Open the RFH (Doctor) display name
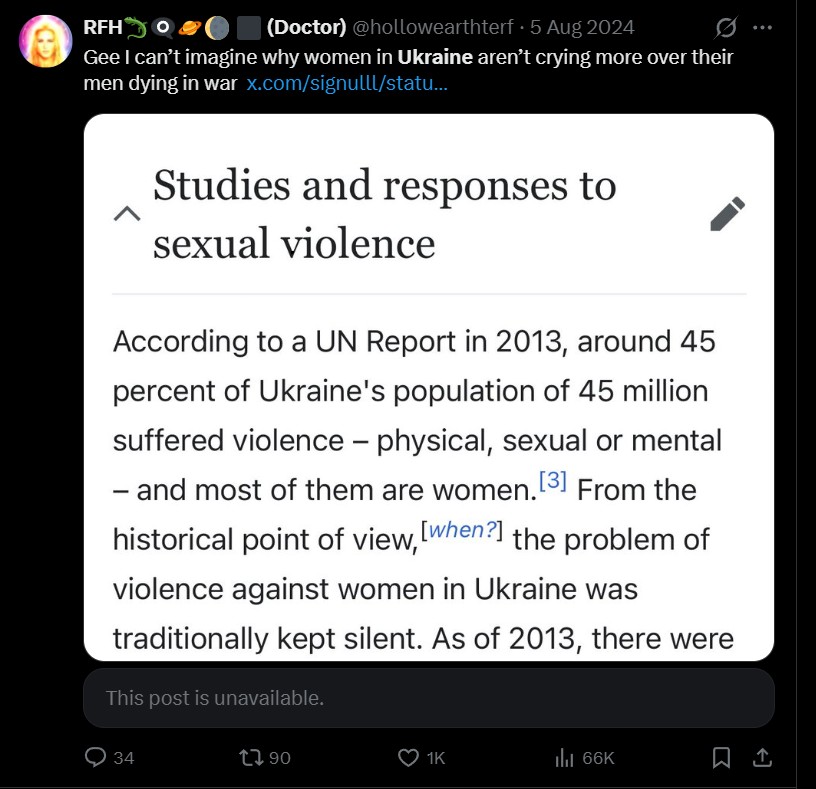Viewport: 816px width, 789px height. (214, 27)
